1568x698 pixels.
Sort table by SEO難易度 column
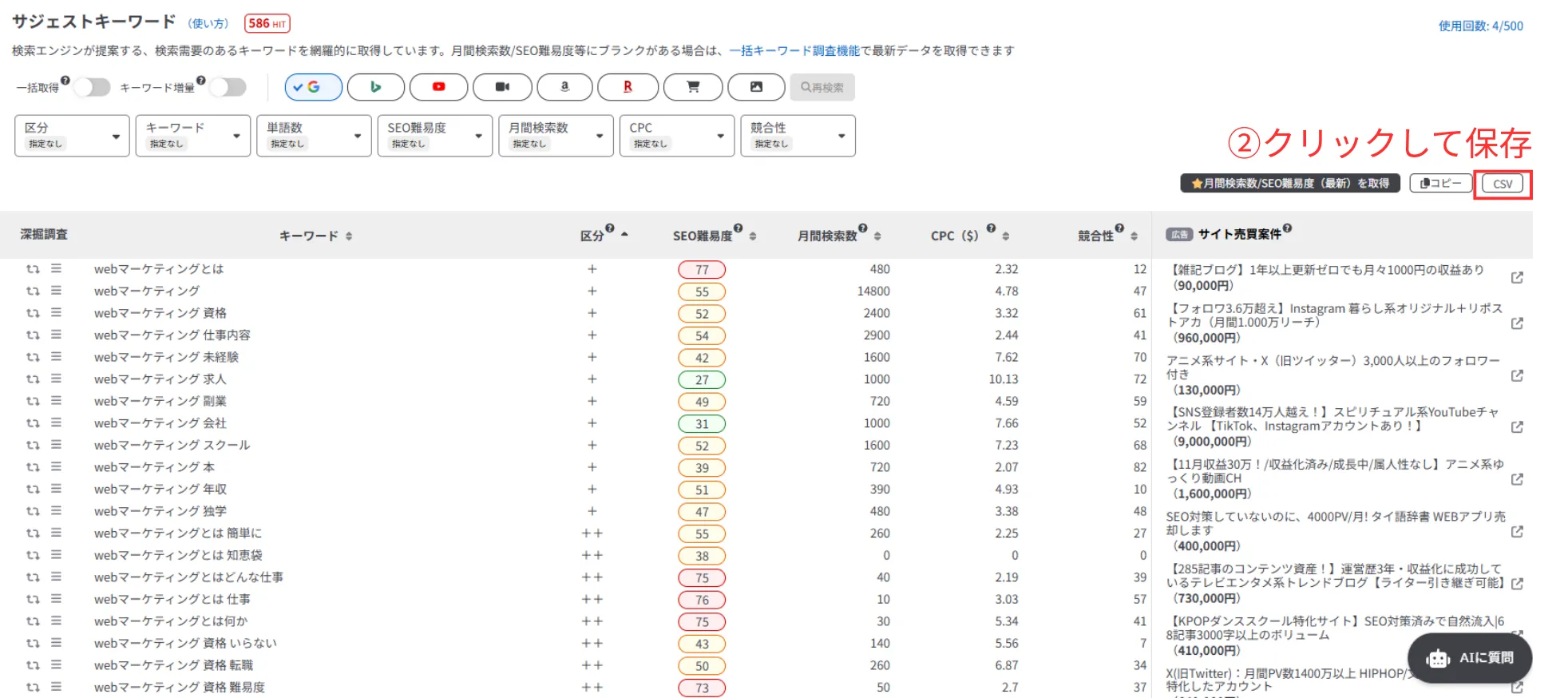753,236
